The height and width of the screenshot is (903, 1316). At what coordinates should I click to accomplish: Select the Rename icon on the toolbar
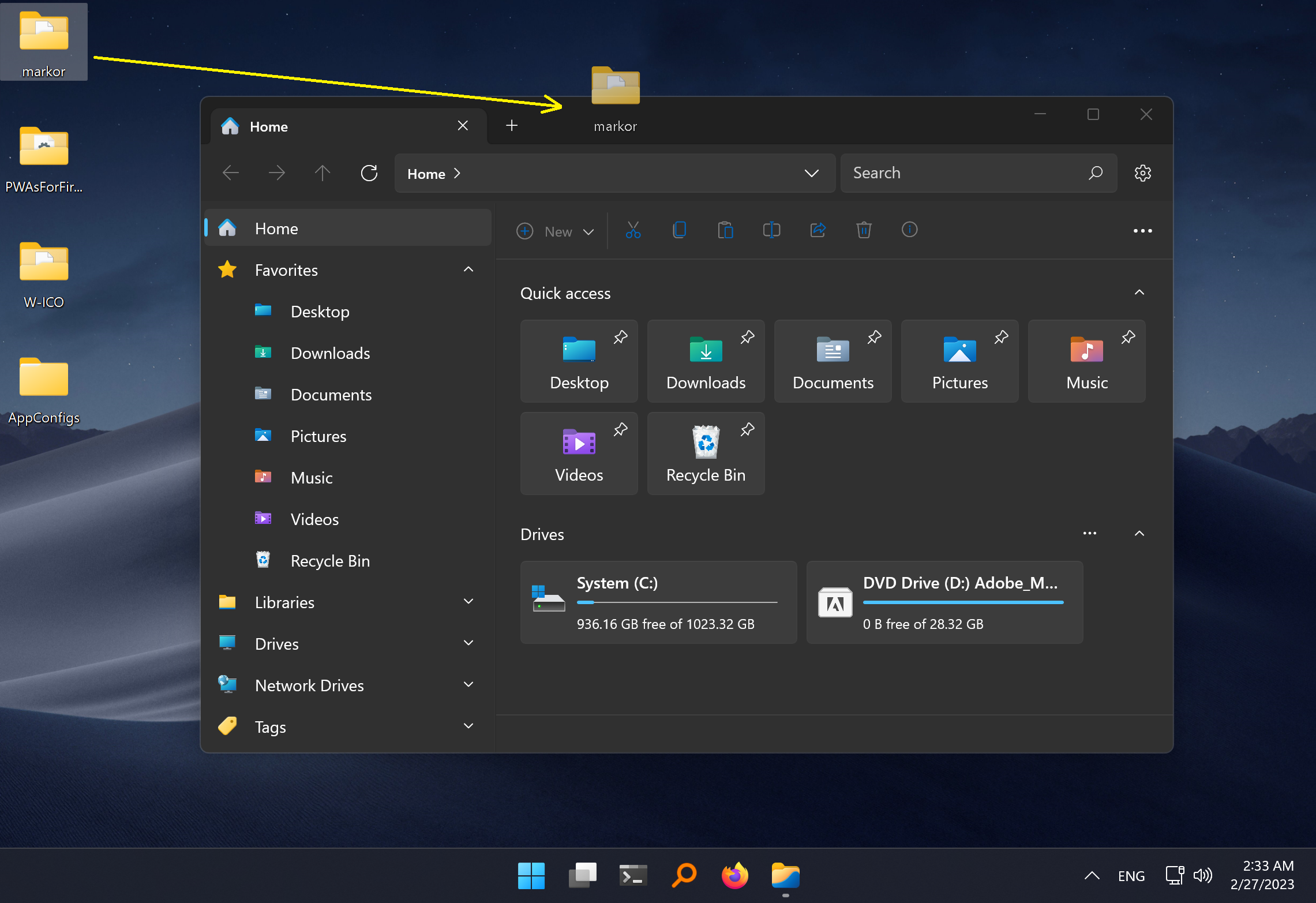[771, 230]
